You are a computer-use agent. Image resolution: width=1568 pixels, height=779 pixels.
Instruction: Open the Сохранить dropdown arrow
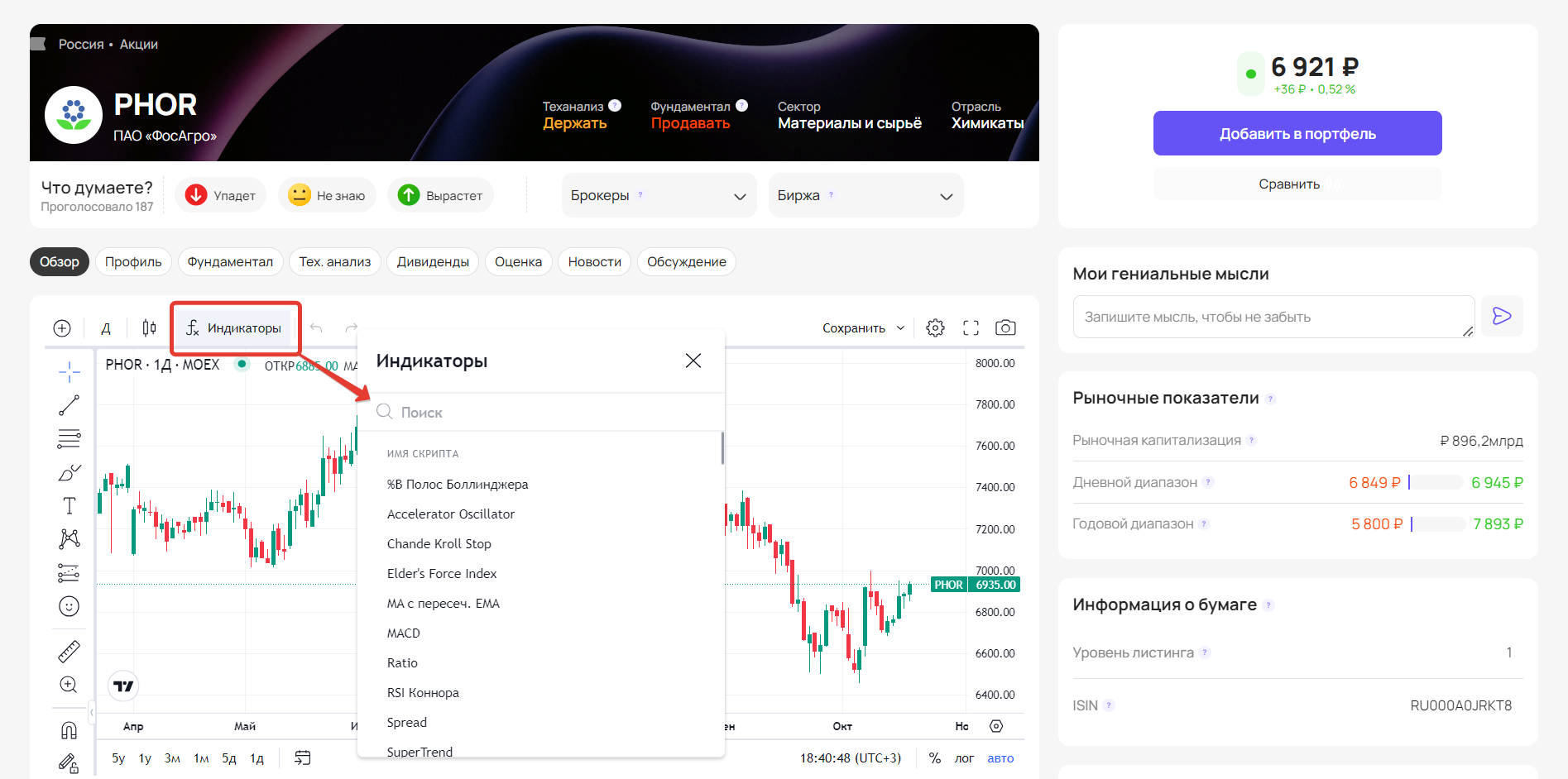point(901,328)
